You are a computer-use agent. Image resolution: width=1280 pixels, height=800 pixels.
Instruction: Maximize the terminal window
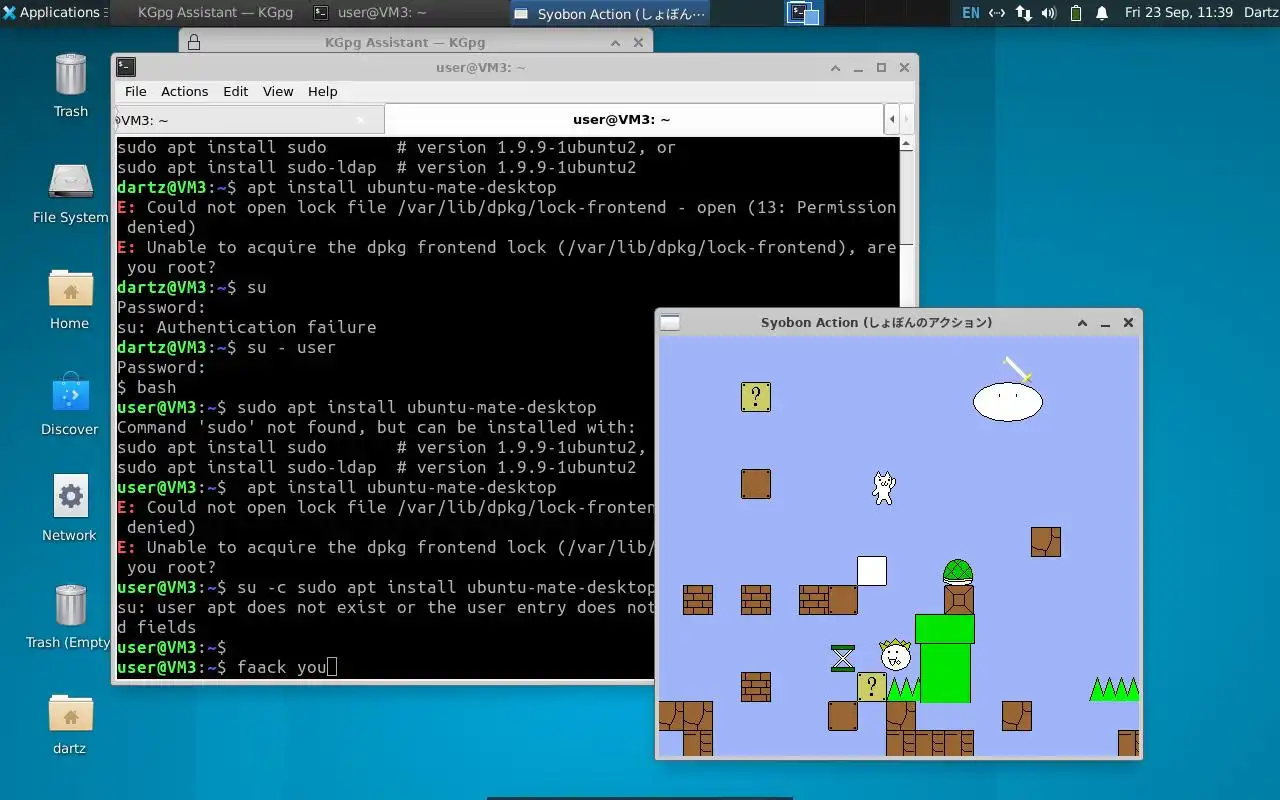coord(881,67)
